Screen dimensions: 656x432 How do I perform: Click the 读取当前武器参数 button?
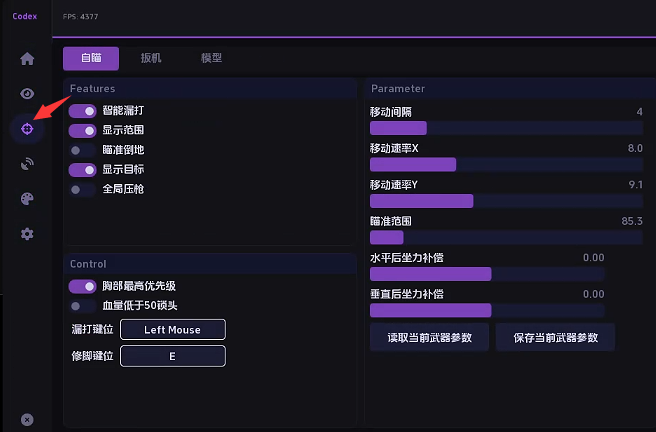point(429,338)
